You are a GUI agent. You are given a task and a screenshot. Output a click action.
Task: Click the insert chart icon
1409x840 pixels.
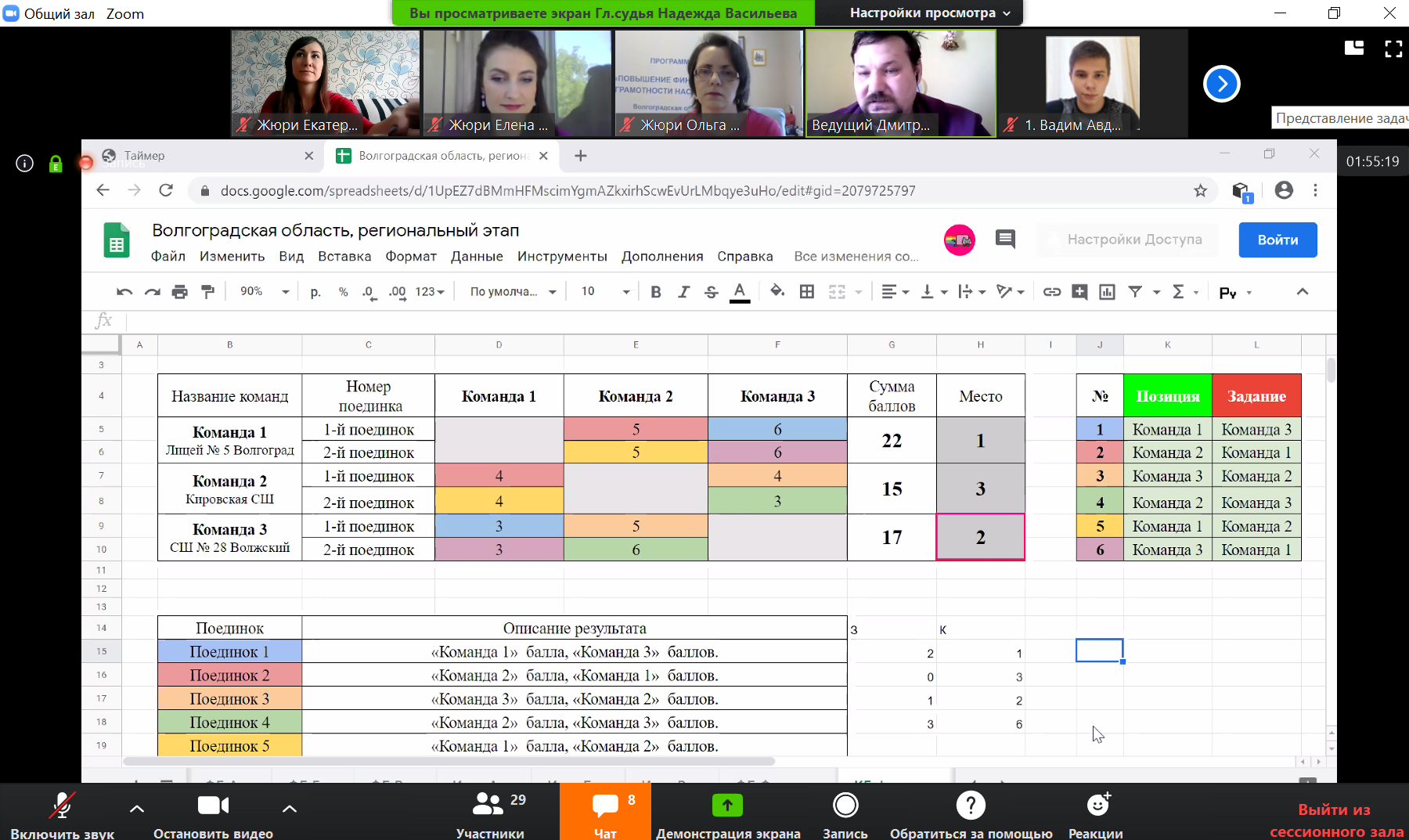pos(1107,292)
